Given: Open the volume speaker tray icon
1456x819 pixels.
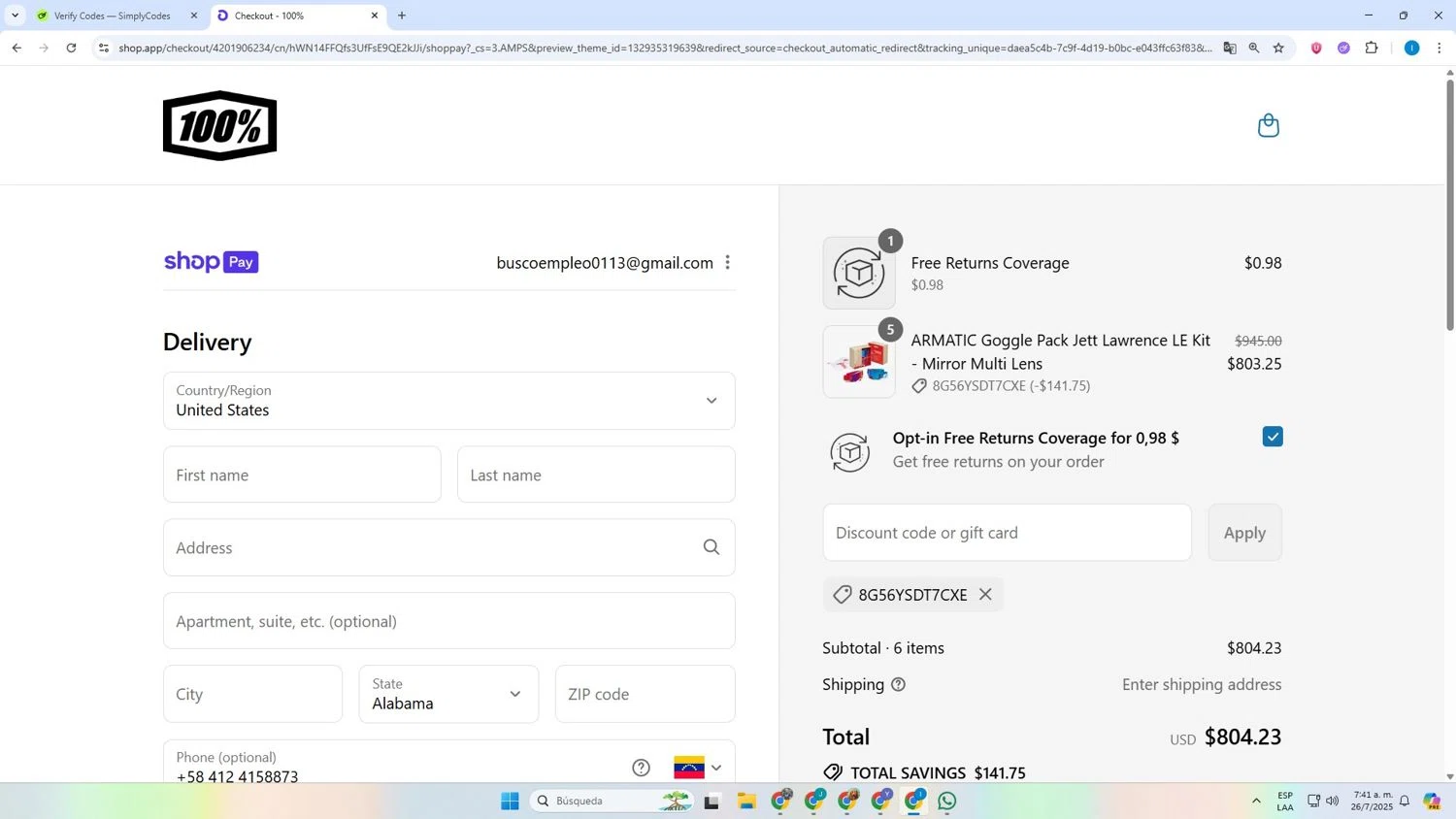Looking at the screenshot, I should pyautogui.click(x=1332, y=801).
